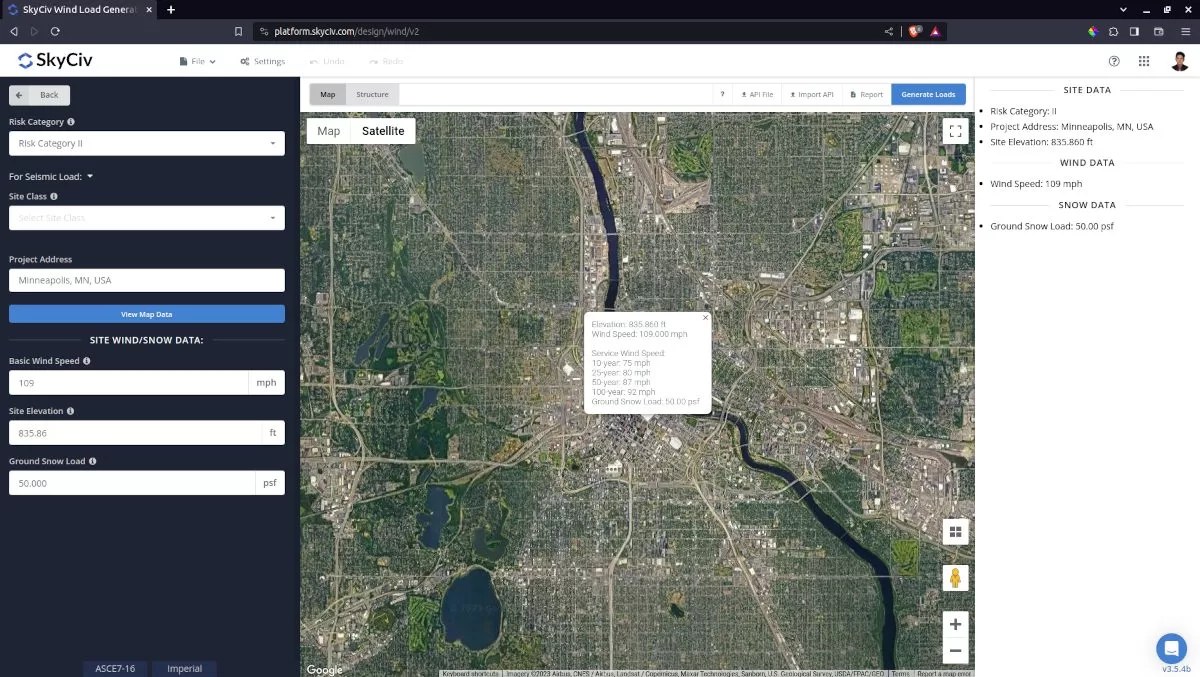Click the map fullscreen toggle icon

955,130
